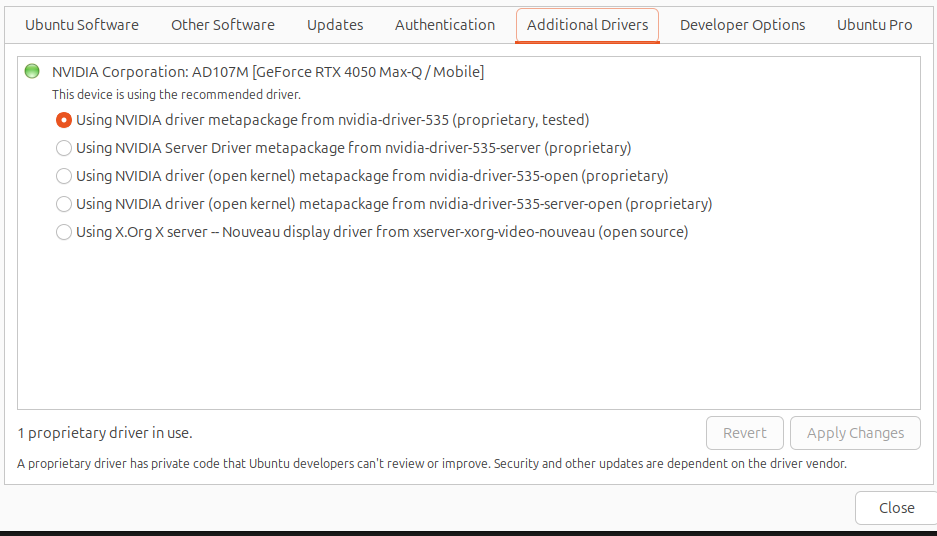
Task: Close the Software & Updates dialog
Action: pyautogui.click(x=896, y=508)
